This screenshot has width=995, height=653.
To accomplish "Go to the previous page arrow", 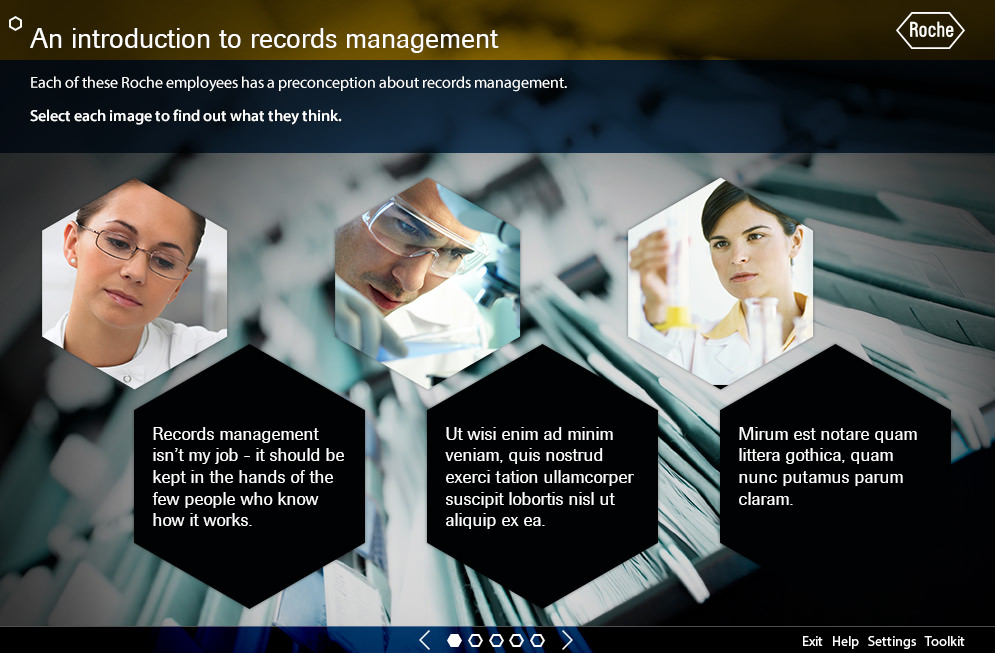I will (424, 640).
